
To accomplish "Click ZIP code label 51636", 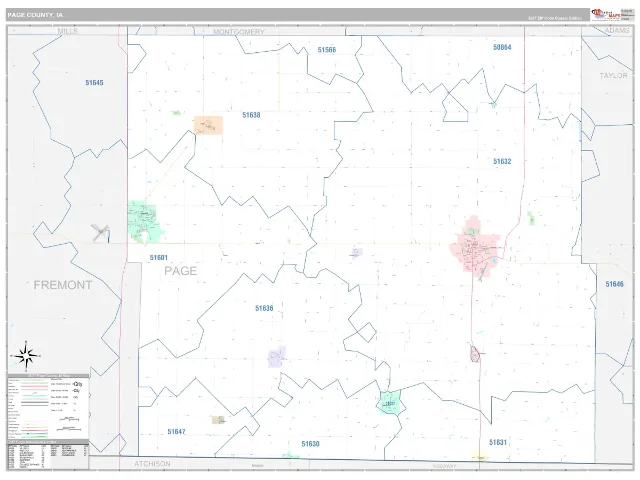I will coord(264,308).
